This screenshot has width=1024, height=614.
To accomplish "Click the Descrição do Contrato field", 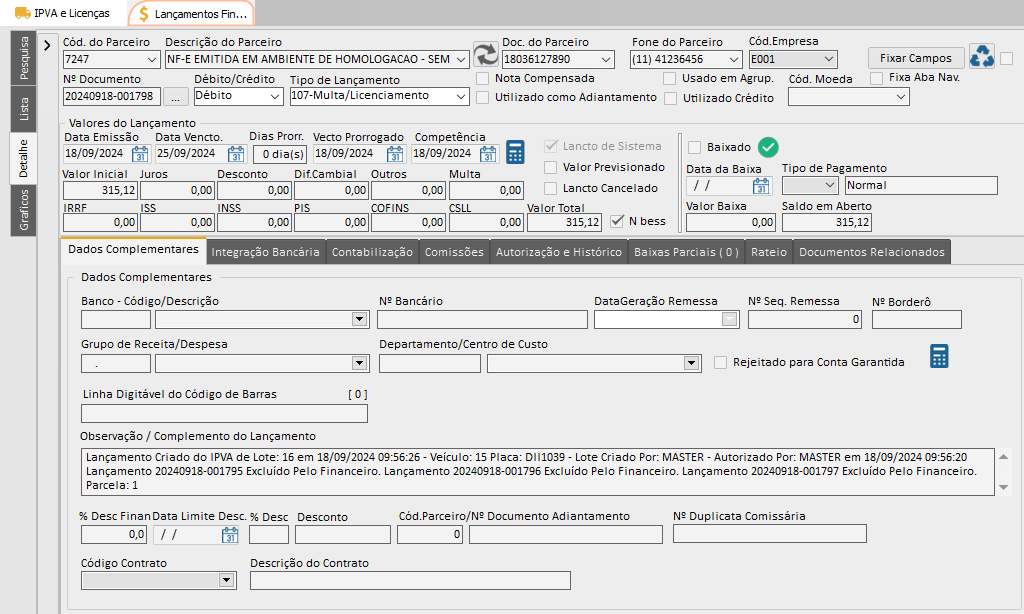I will click(x=410, y=581).
